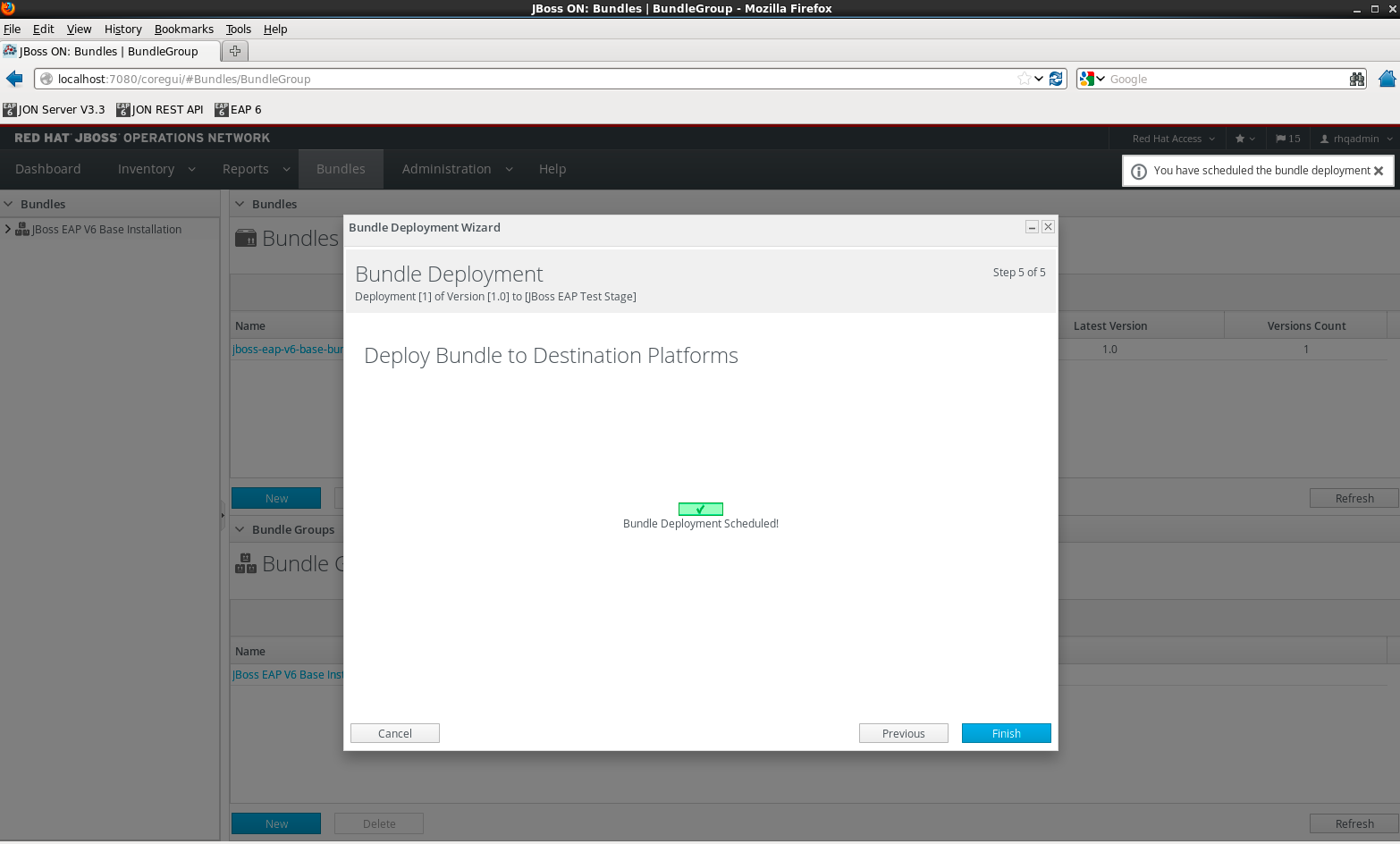Click the info icon in the notification
Image resolution: width=1400 pixels, height=844 pixels.
pyautogui.click(x=1139, y=172)
